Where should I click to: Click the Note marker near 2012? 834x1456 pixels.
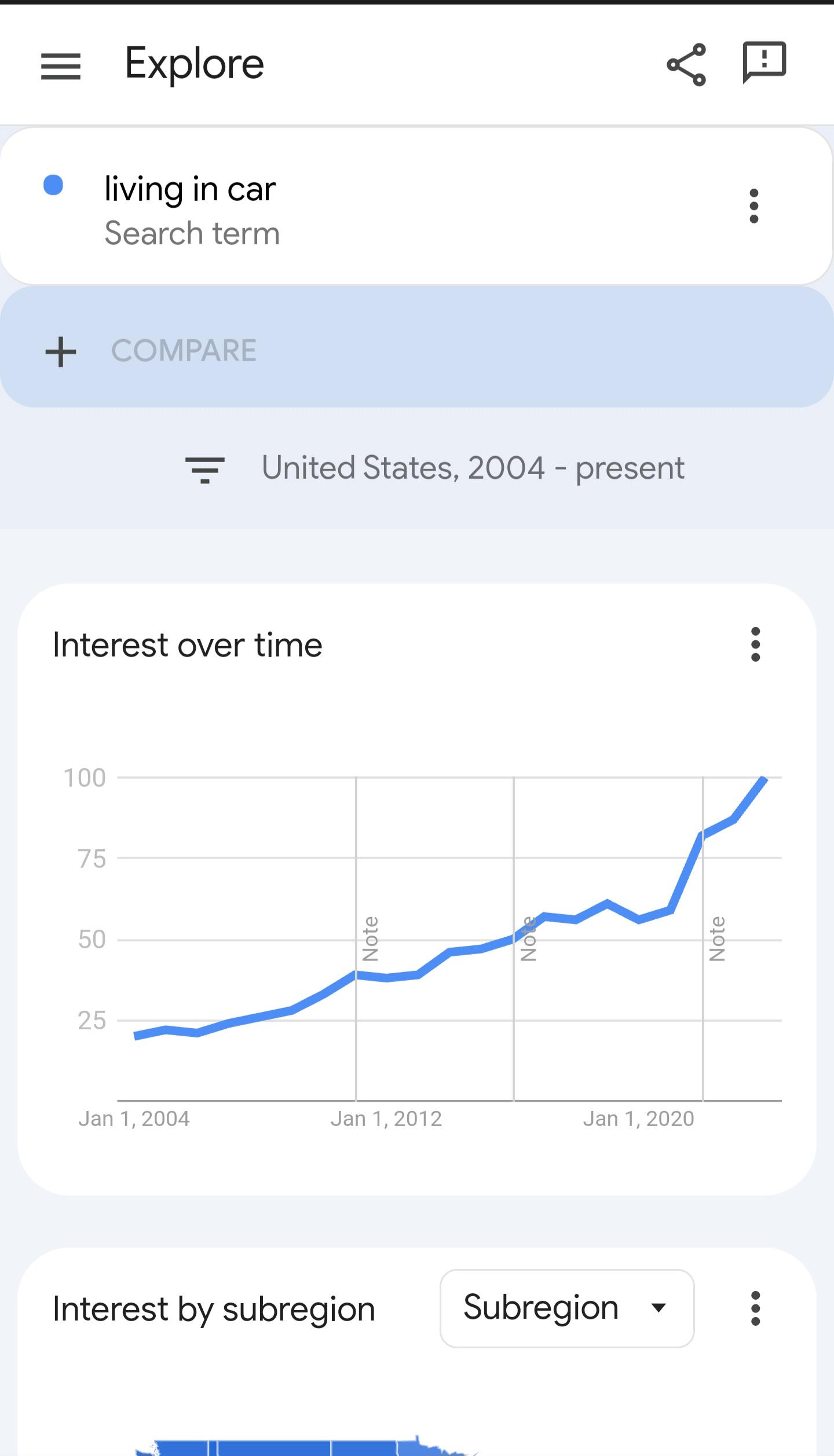370,938
